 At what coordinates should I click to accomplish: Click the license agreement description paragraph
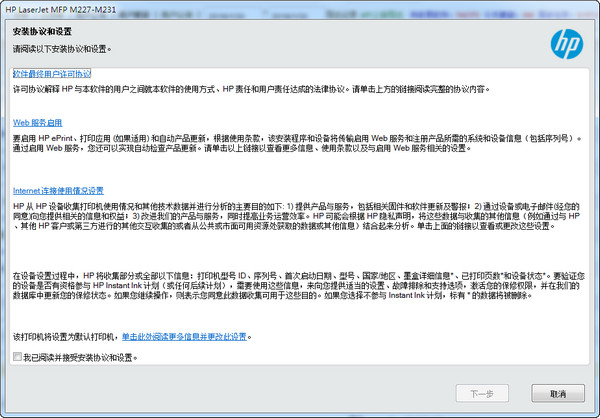(250, 89)
